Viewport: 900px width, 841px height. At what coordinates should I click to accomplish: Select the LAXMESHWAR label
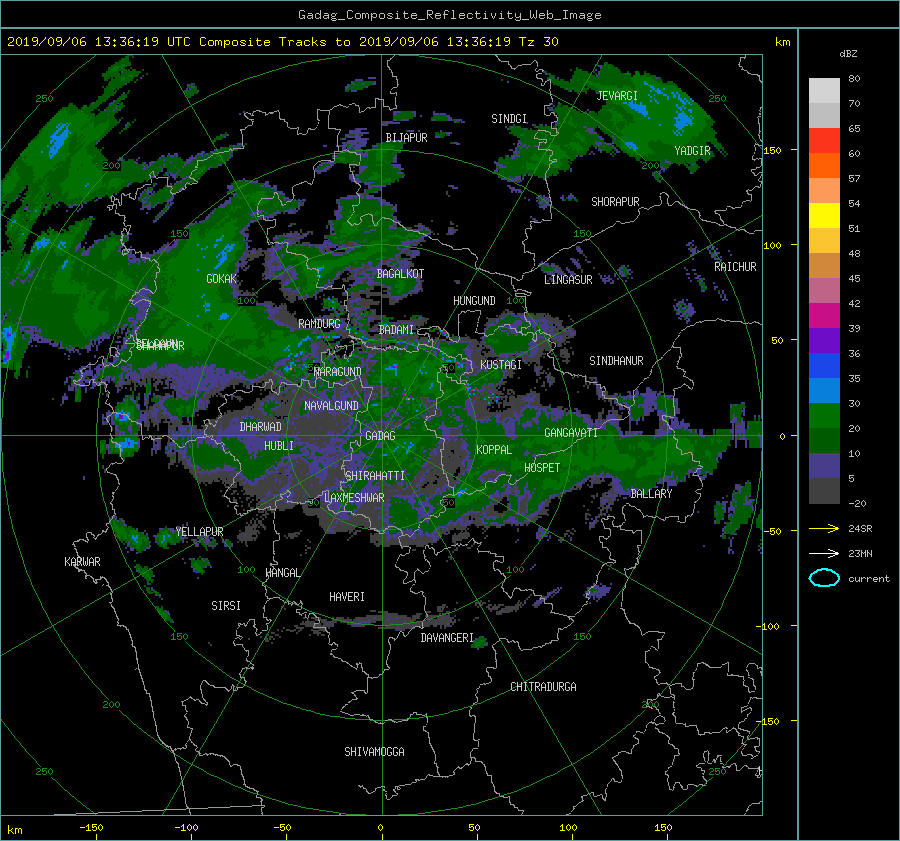(x=354, y=498)
